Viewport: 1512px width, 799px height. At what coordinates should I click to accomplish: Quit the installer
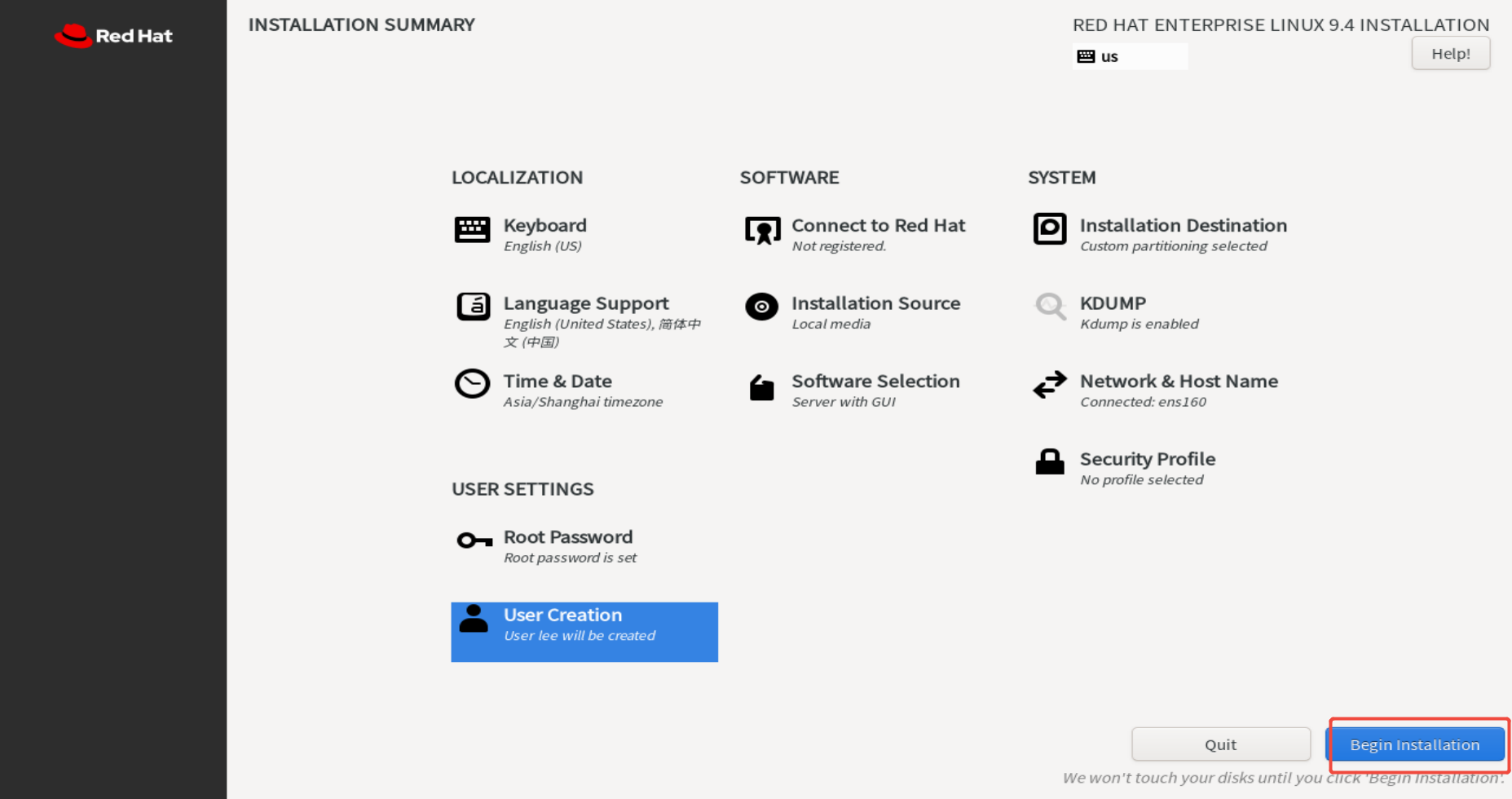[x=1221, y=744]
